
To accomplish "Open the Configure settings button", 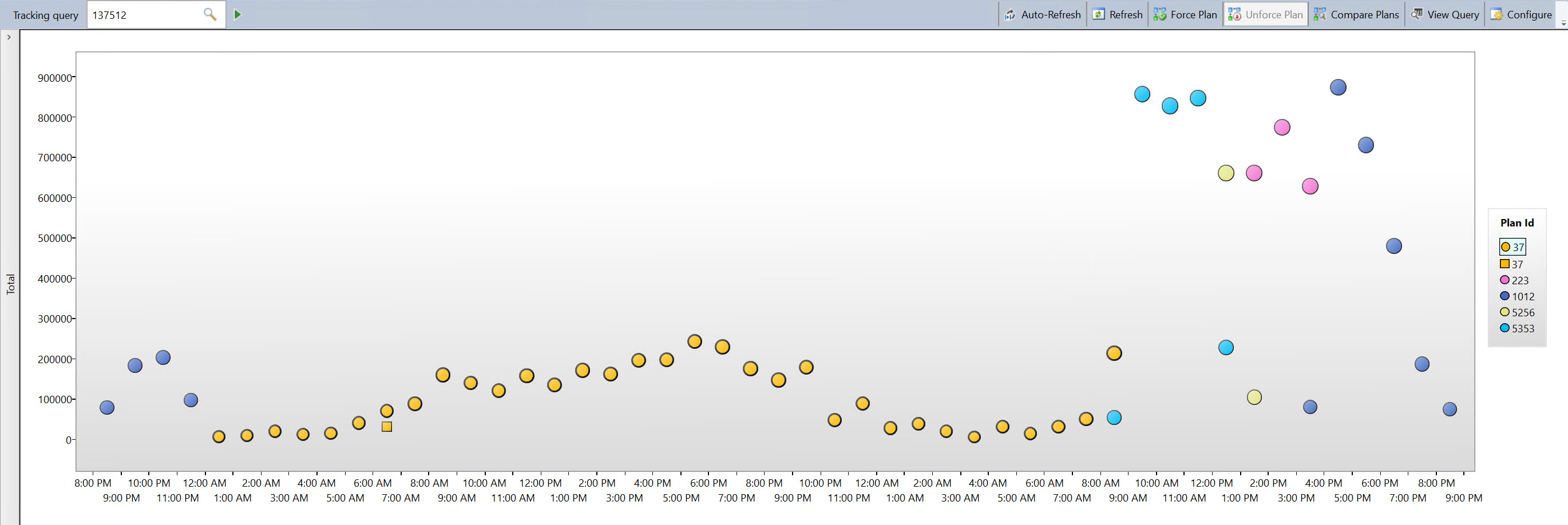I will (1521, 15).
